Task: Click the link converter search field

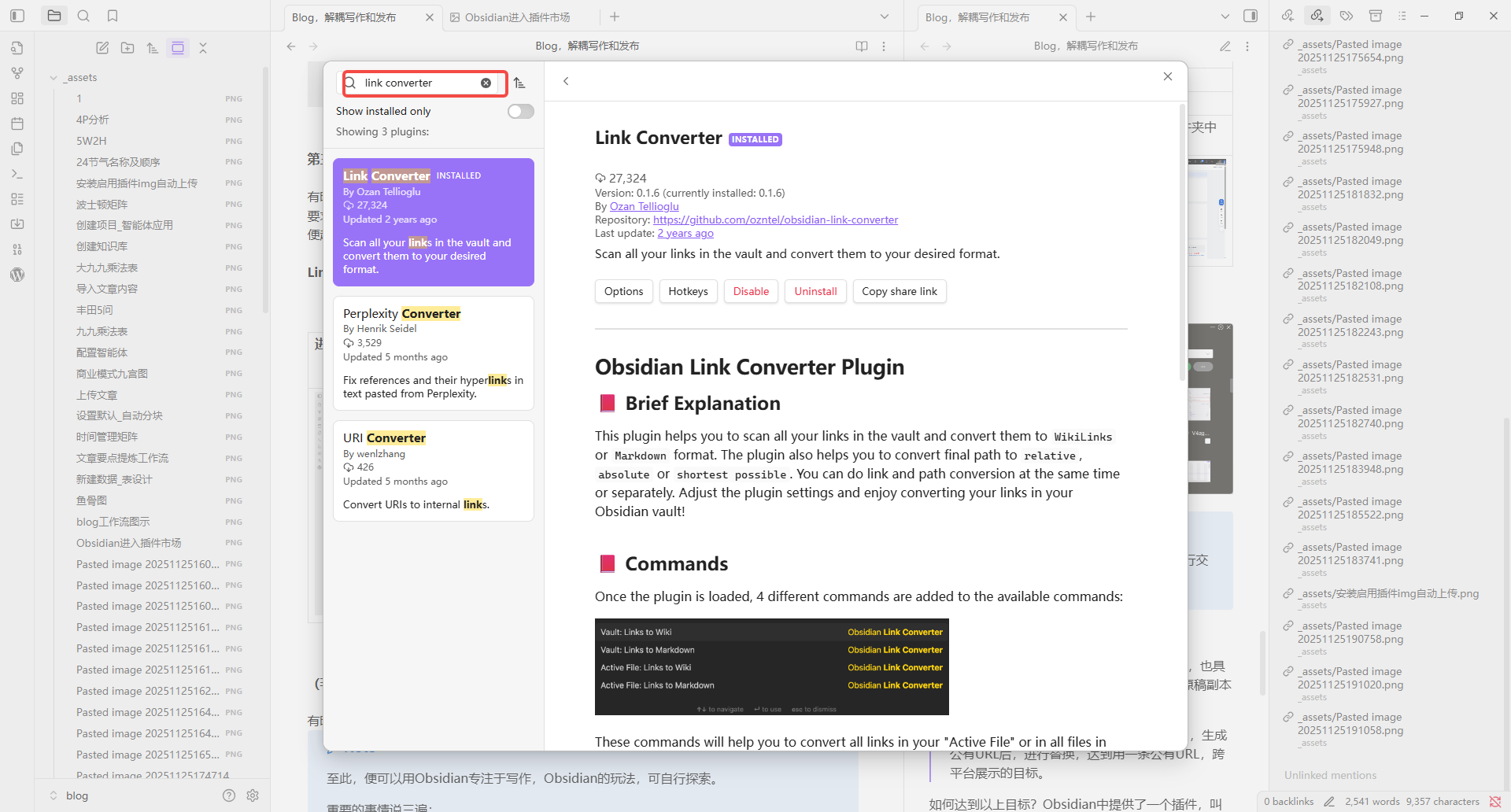Action: pos(417,83)
